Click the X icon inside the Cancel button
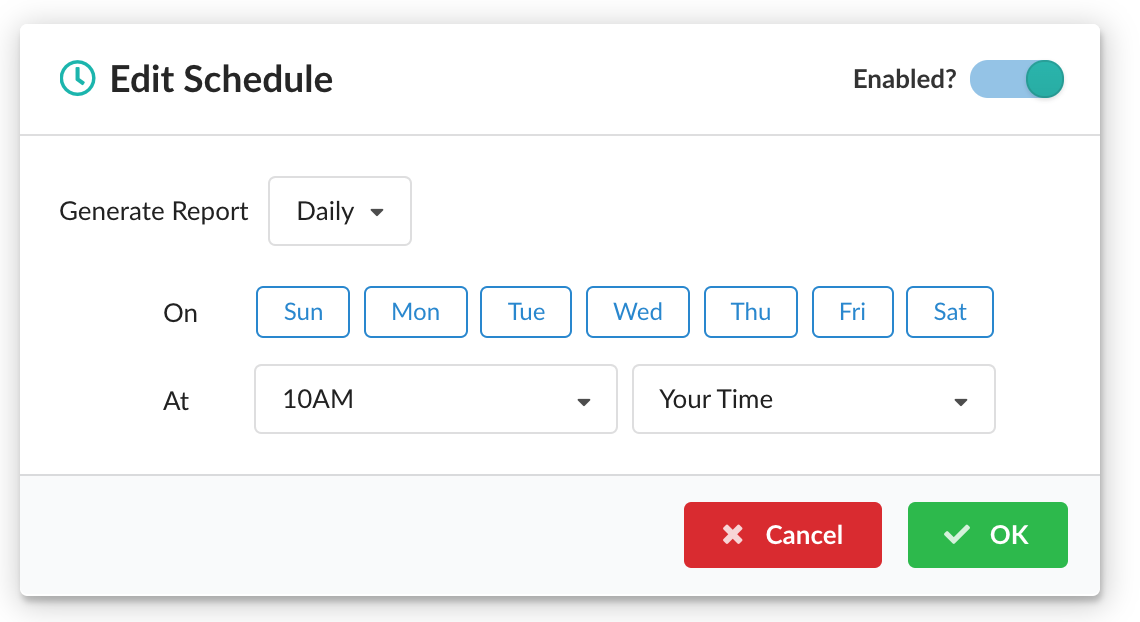Viewport: 1140px width, 622px height. (x=736, y=534)
